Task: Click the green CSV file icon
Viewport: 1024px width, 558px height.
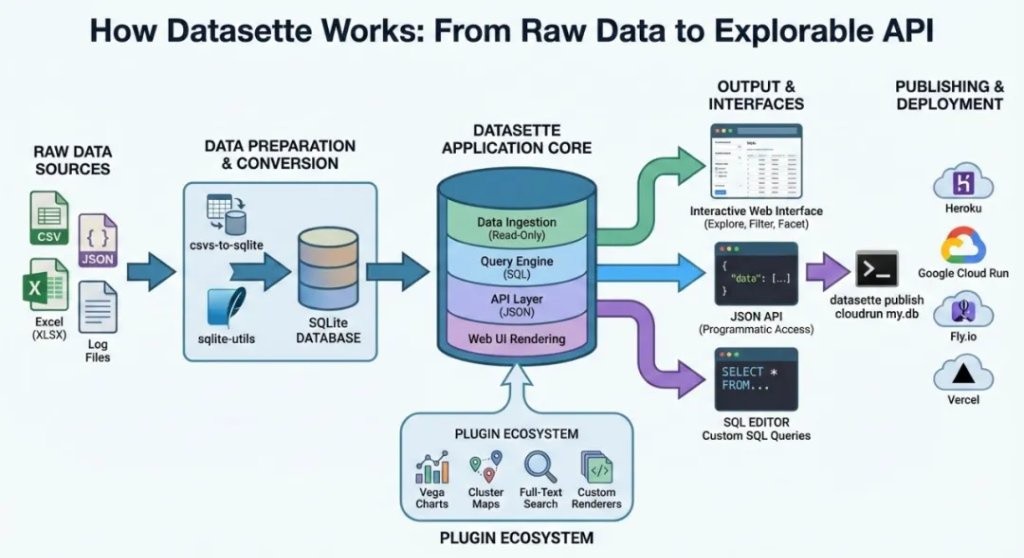Action: tap(49, 218)
